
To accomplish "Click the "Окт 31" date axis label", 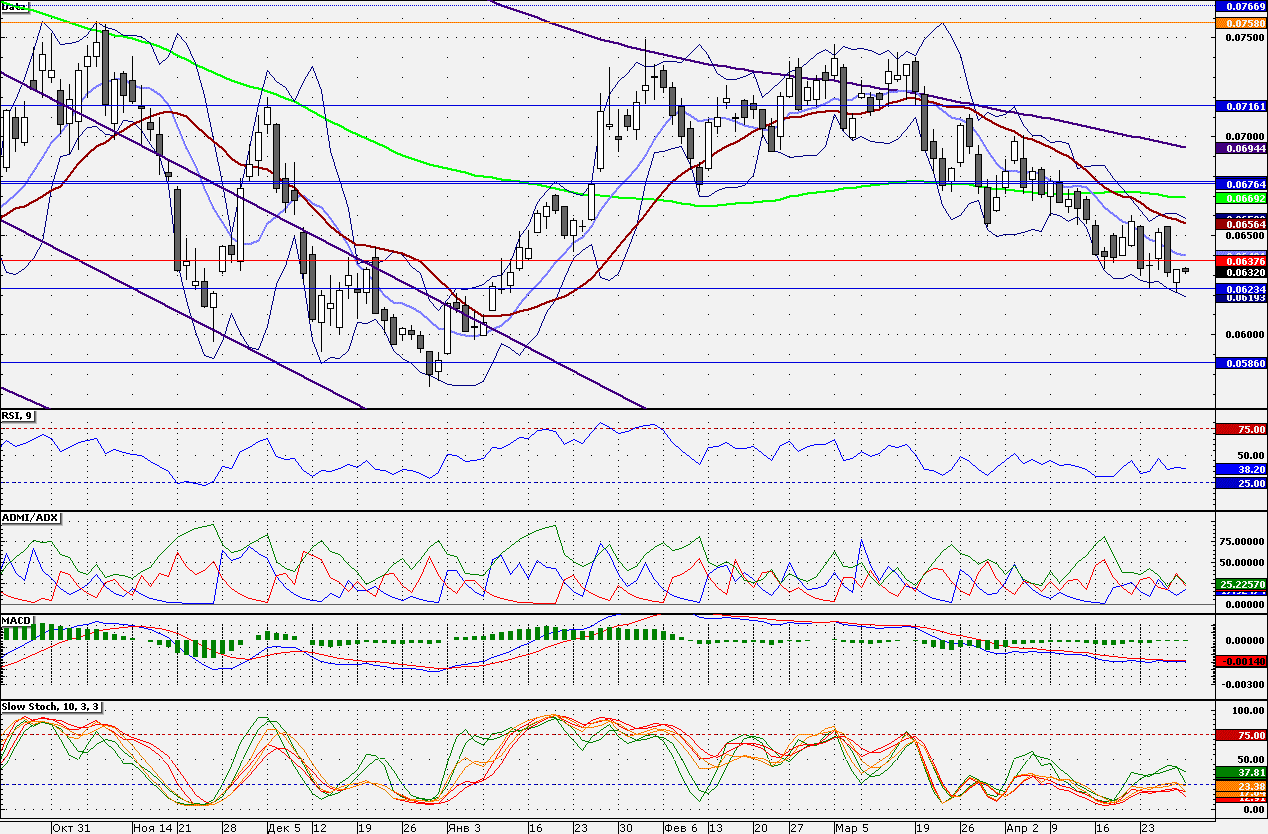I will pos(71,828).
